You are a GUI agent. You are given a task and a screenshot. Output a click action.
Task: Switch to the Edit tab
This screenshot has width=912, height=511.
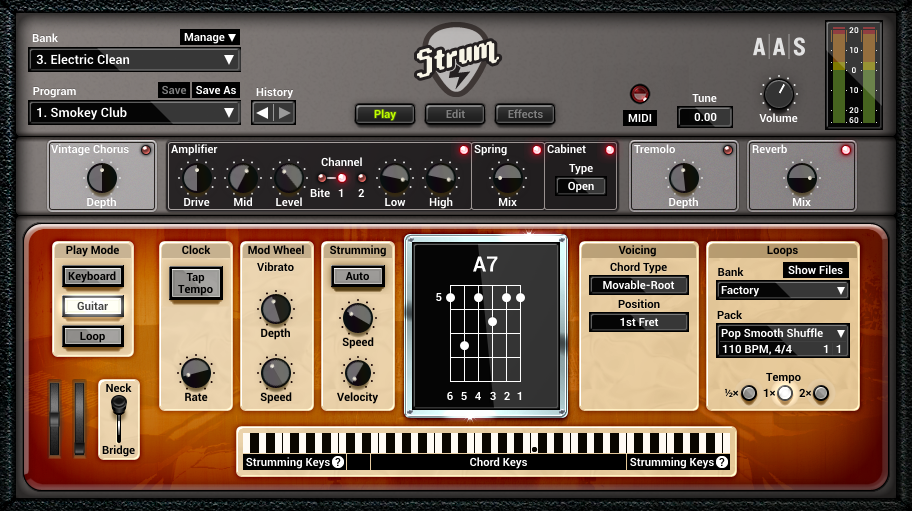455,114
